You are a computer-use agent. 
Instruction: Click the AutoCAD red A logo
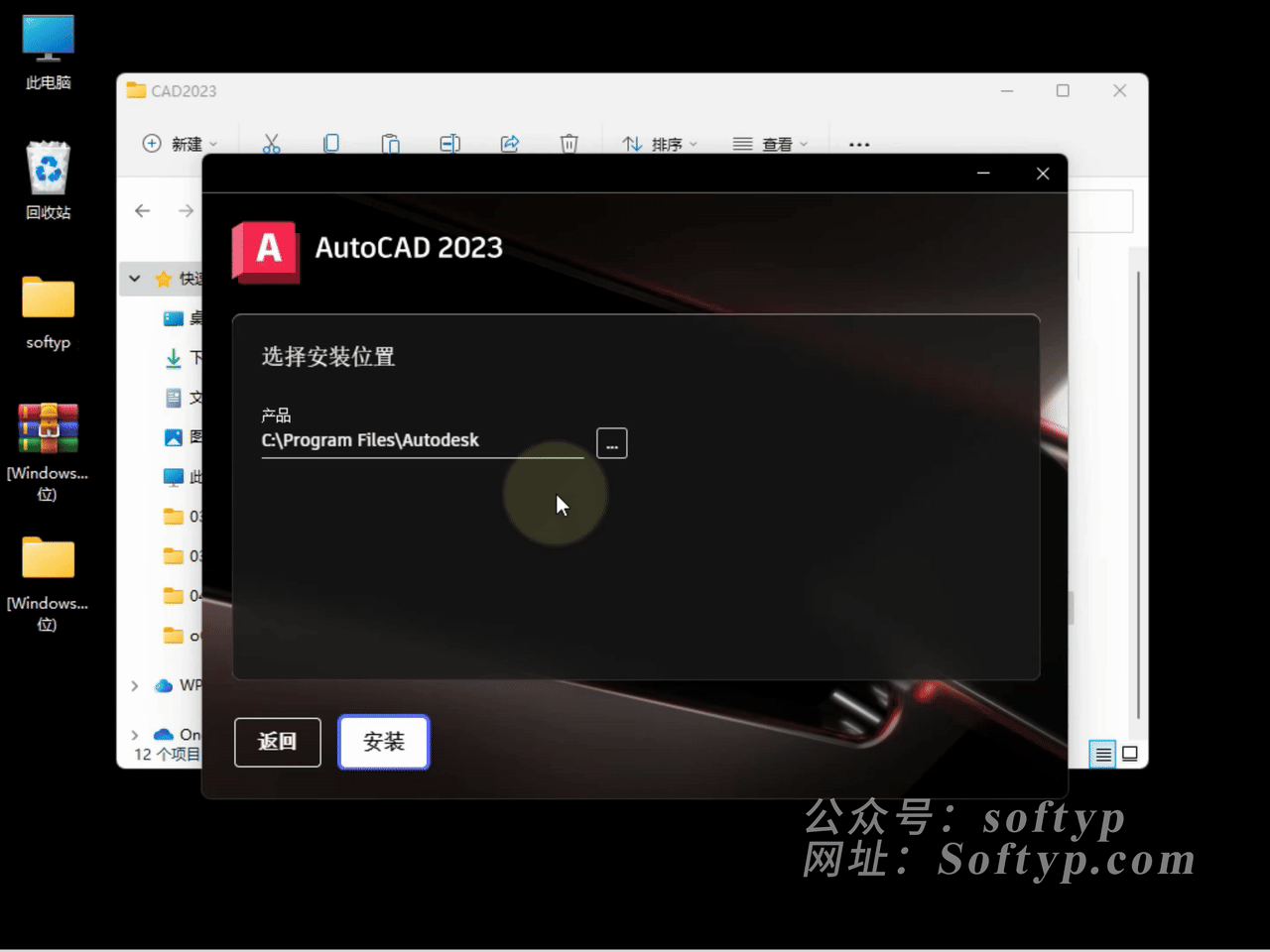[x=266, y=251]
